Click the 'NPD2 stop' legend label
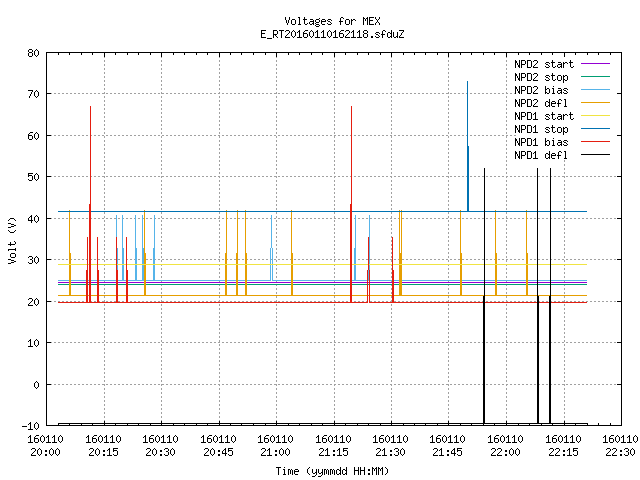This screenshot has width=640, height=480. click(x=541, y=77)
